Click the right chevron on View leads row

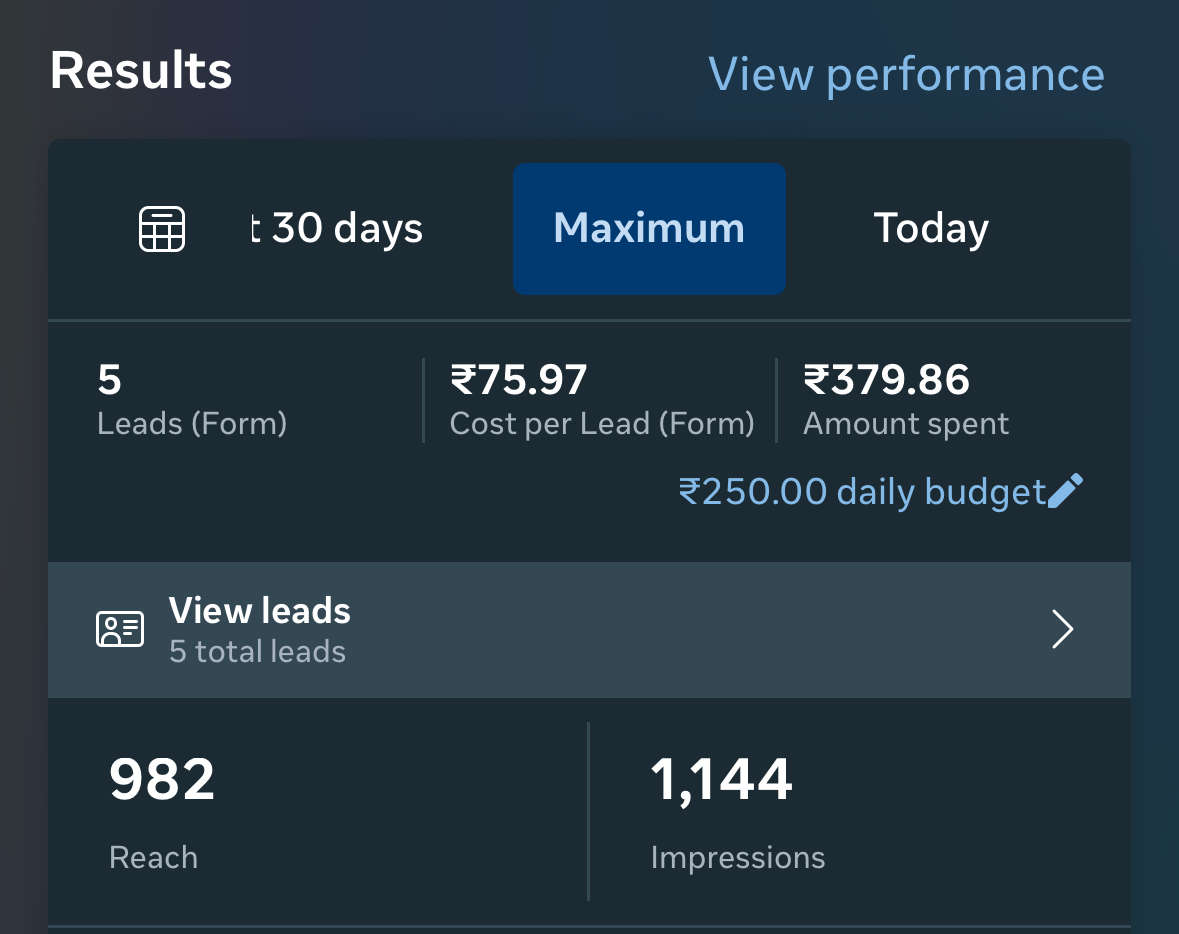(1062, 629)
